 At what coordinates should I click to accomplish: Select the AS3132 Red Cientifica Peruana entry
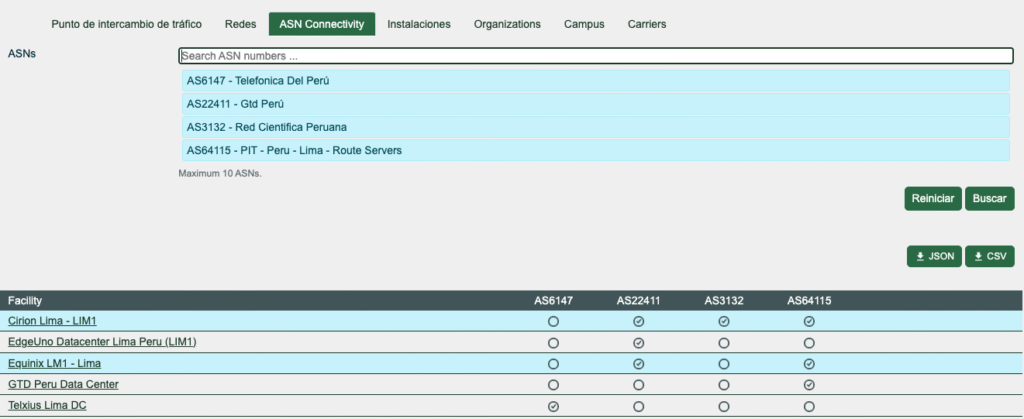pos(594,127)
